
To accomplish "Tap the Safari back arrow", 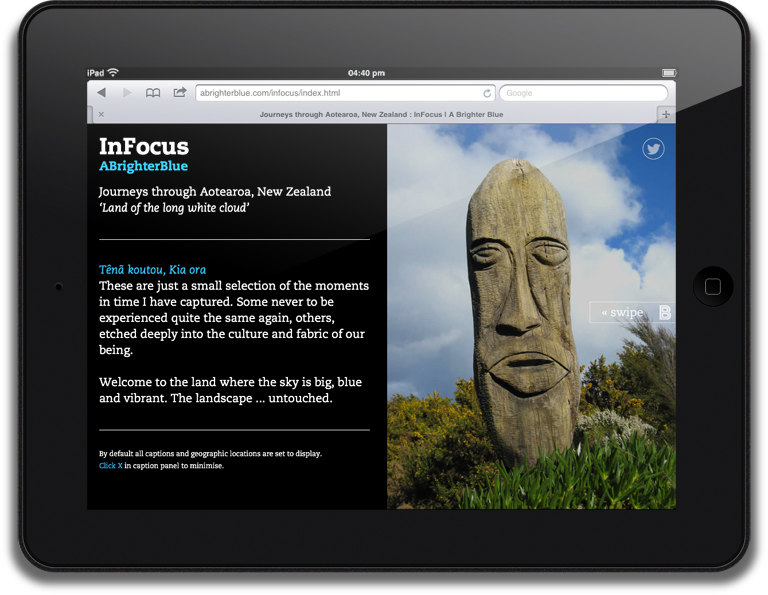I will pos(101,93).
